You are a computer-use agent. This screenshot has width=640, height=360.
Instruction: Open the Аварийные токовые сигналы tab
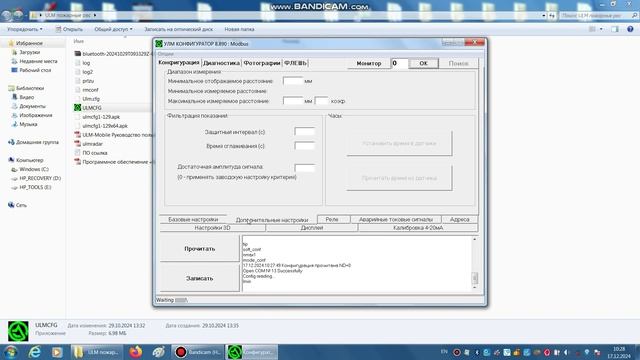[x=396, y=220]
